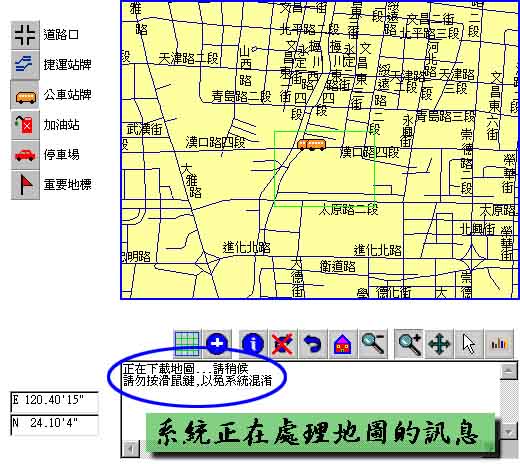Click the green grid toolbar icon
The width and height of the screenshot is (520, 464).
187,344
